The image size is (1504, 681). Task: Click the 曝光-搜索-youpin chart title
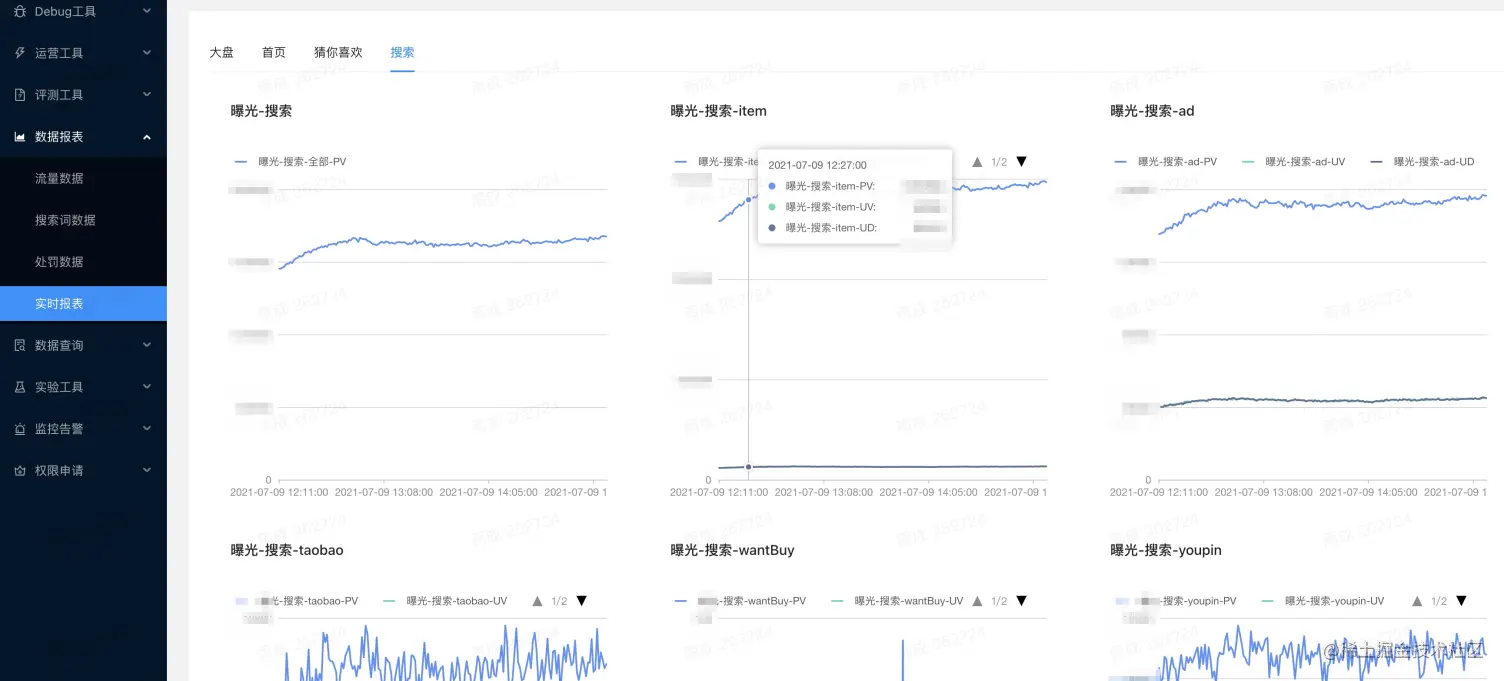[x=1166, y=550]
